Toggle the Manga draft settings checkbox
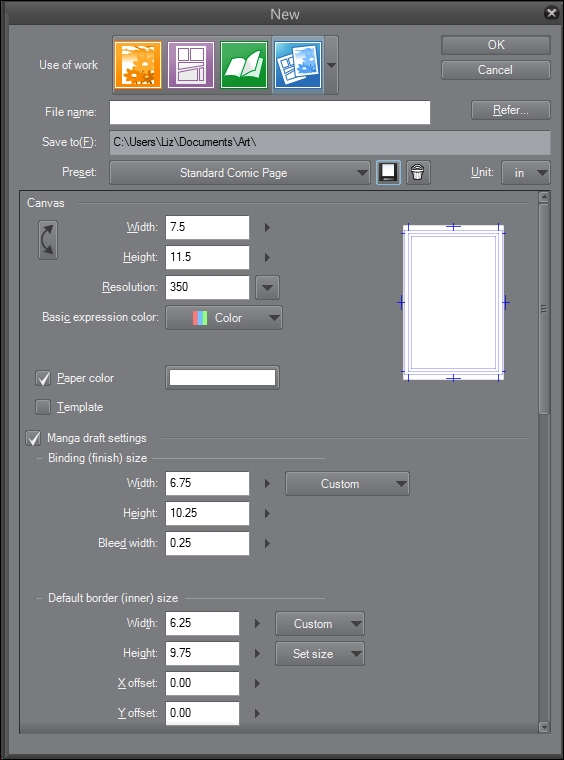Image resolution: width=564 pixels, height=760 pixels. [x=33, y=438]
